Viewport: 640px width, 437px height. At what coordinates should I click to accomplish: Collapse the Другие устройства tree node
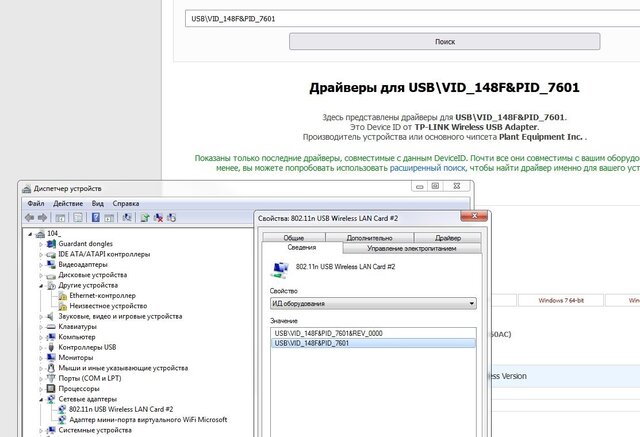[x=42, y=285]
